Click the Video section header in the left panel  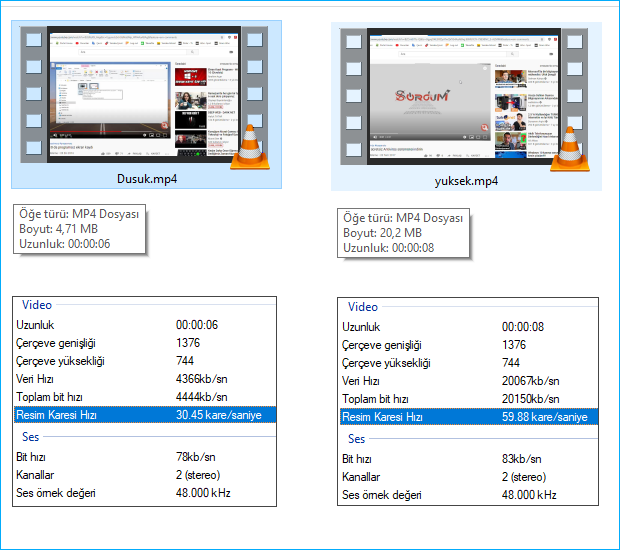37,305
